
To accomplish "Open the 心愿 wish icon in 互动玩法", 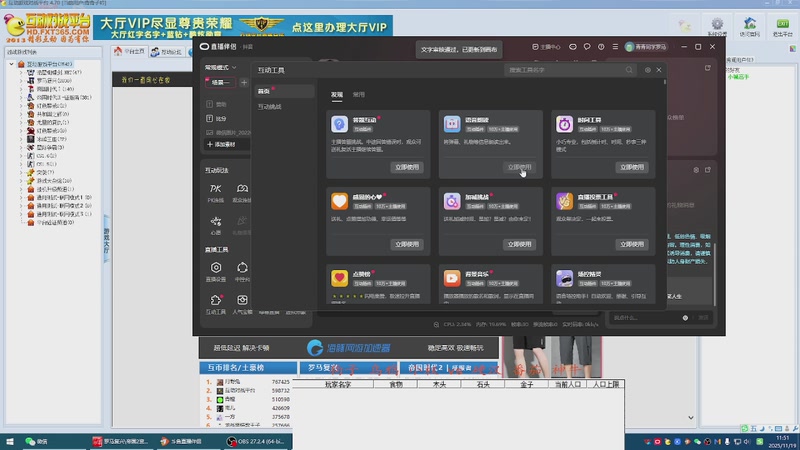I will [x=216, y=221].
